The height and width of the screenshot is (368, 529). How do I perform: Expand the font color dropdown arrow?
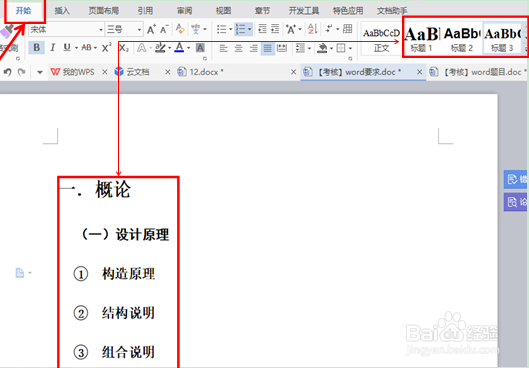[188, 48]
